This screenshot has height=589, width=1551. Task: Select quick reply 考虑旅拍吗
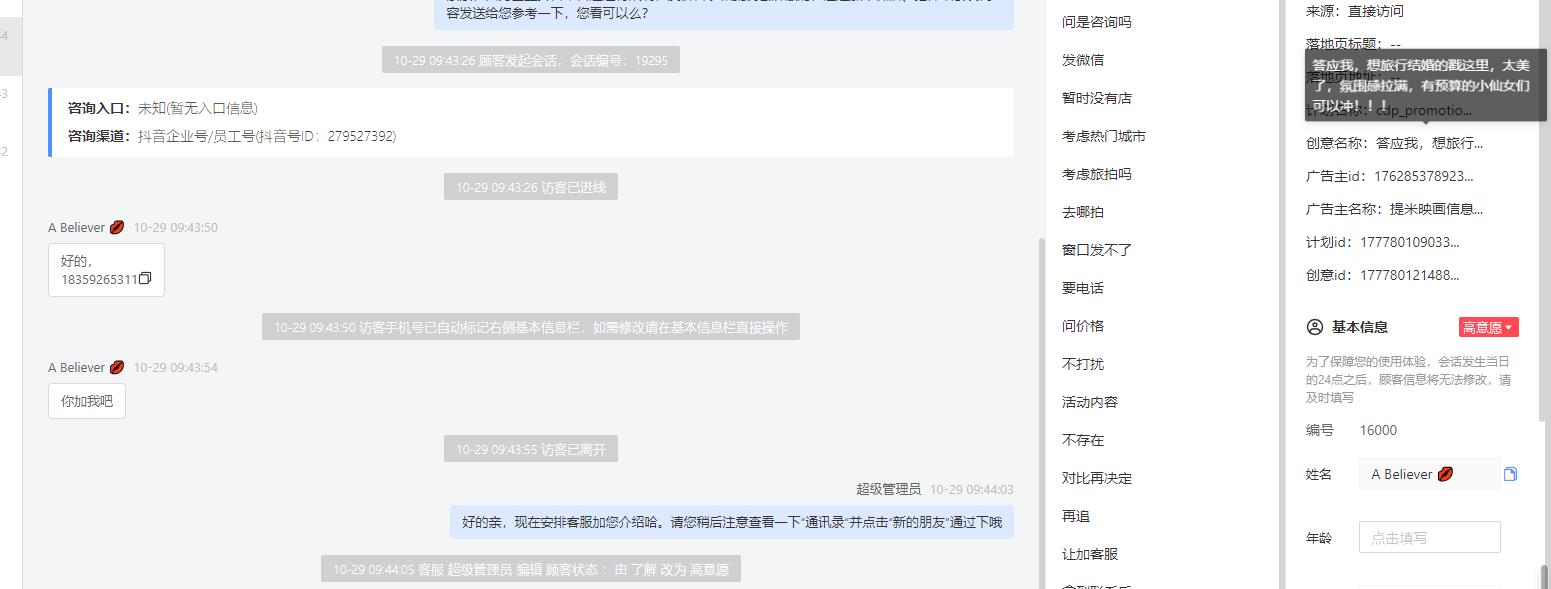1097,174
